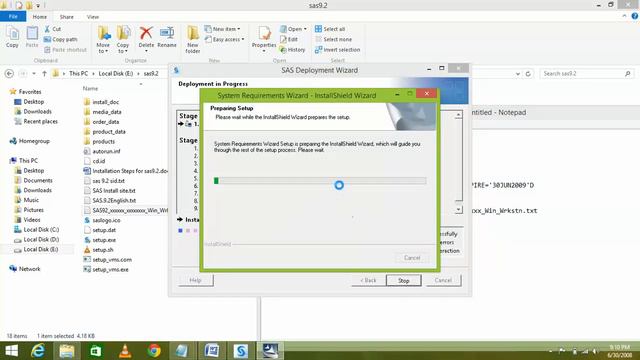Screen dimensions: 640x360
Task: Select Recent places under Favorites
Action: tap(36, 121)
